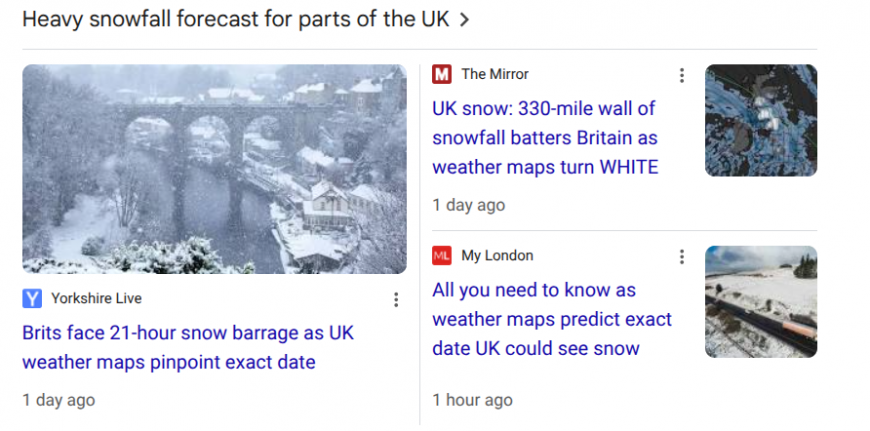870x431 pixels.
Task: Read the All you need to know article
Action: (551, 319)
